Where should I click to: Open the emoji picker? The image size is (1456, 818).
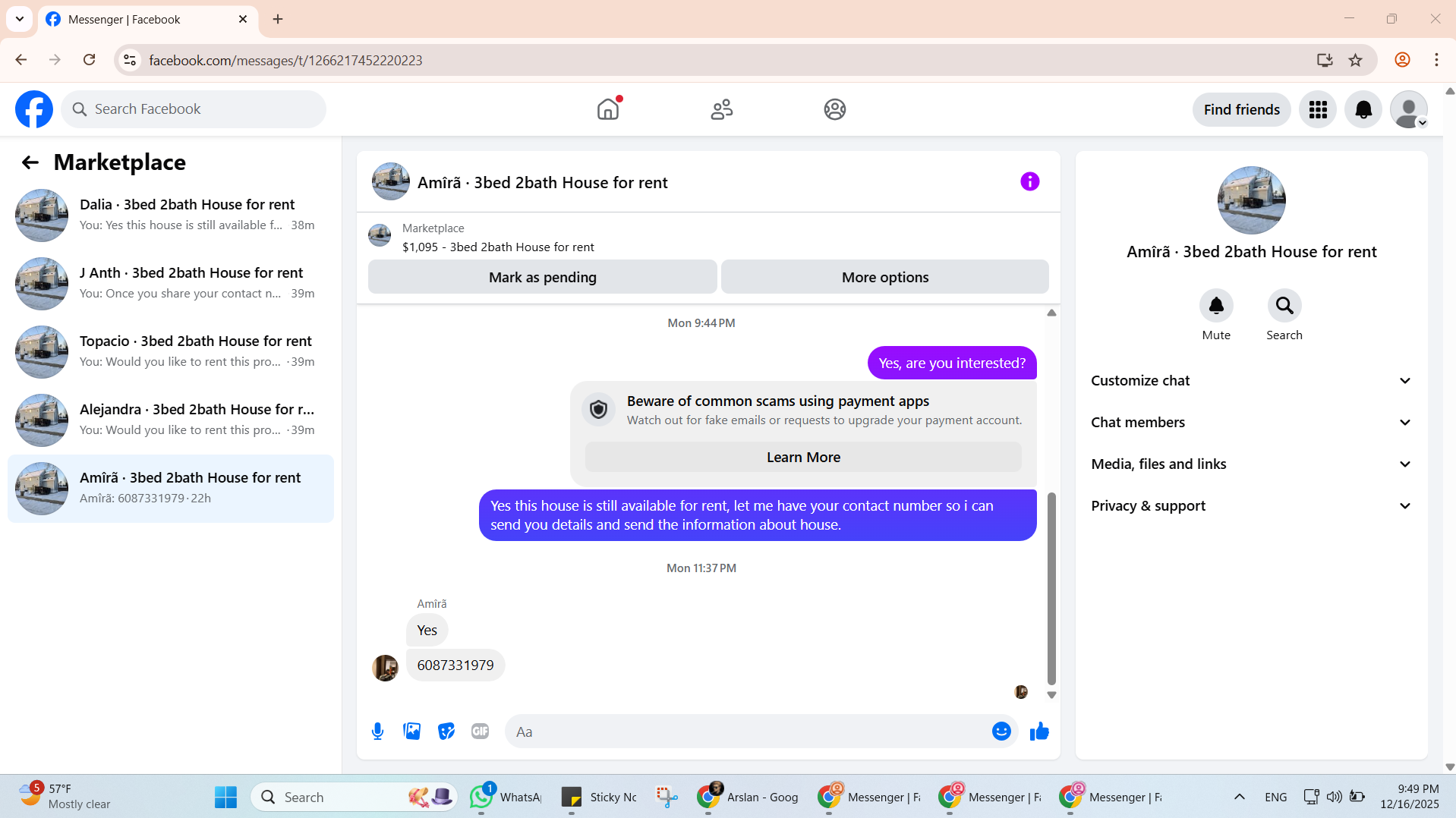coord(1001,731)
